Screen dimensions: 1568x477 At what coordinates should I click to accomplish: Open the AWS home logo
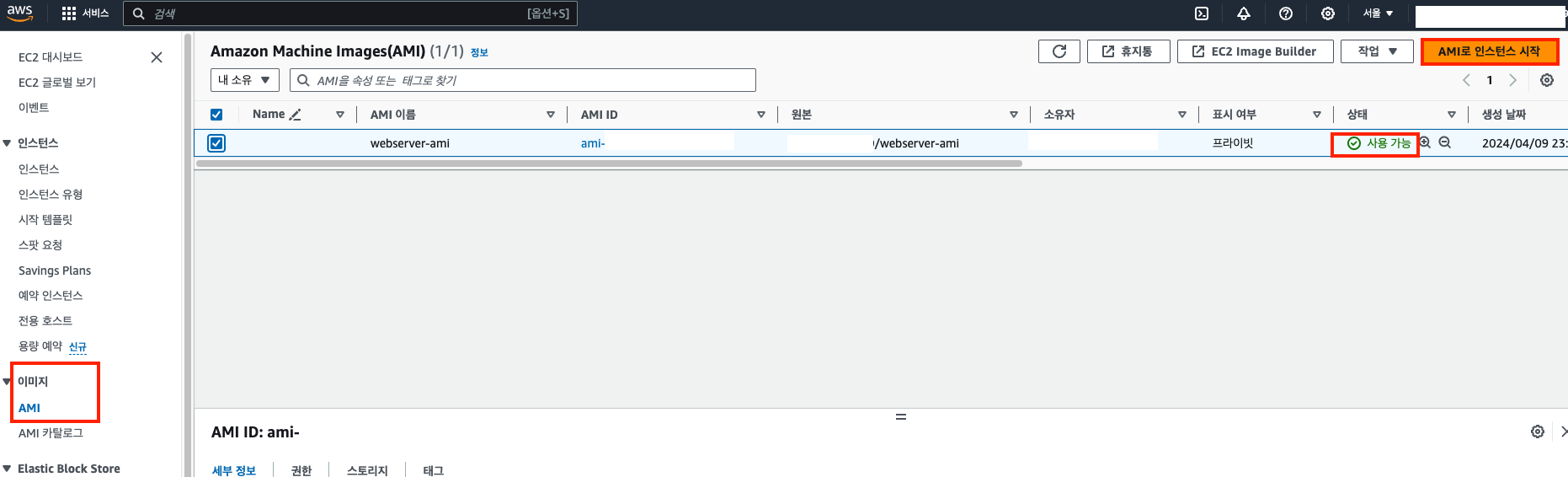coord(19,13)
